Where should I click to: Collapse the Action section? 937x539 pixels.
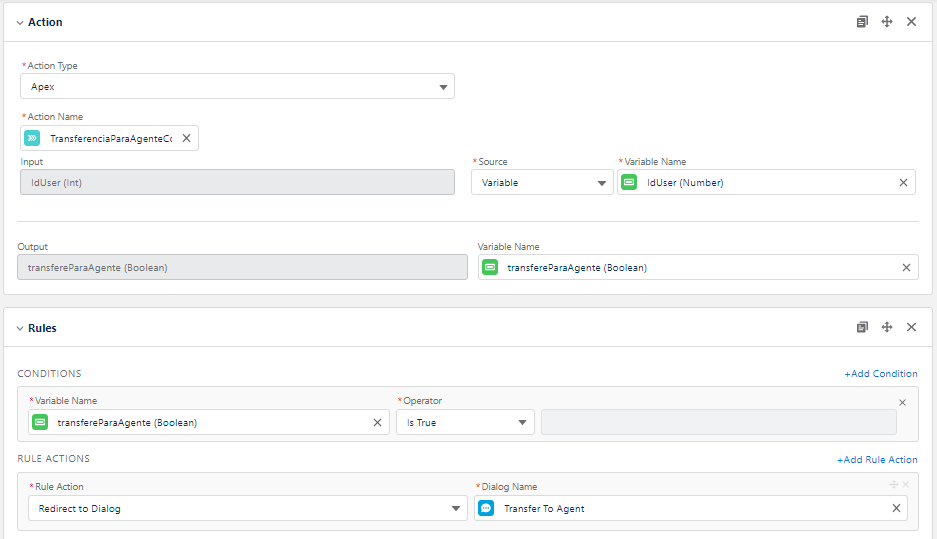click(x=19, y=22)
